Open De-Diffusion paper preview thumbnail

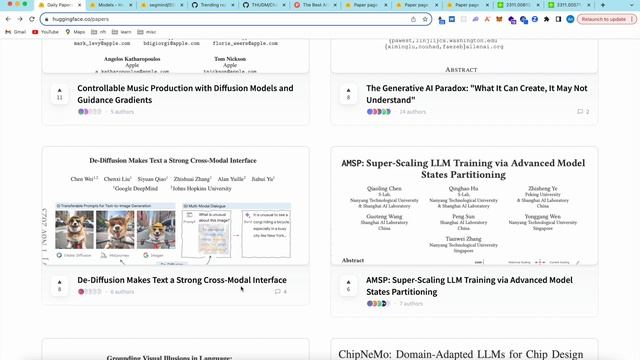(176, 206)
